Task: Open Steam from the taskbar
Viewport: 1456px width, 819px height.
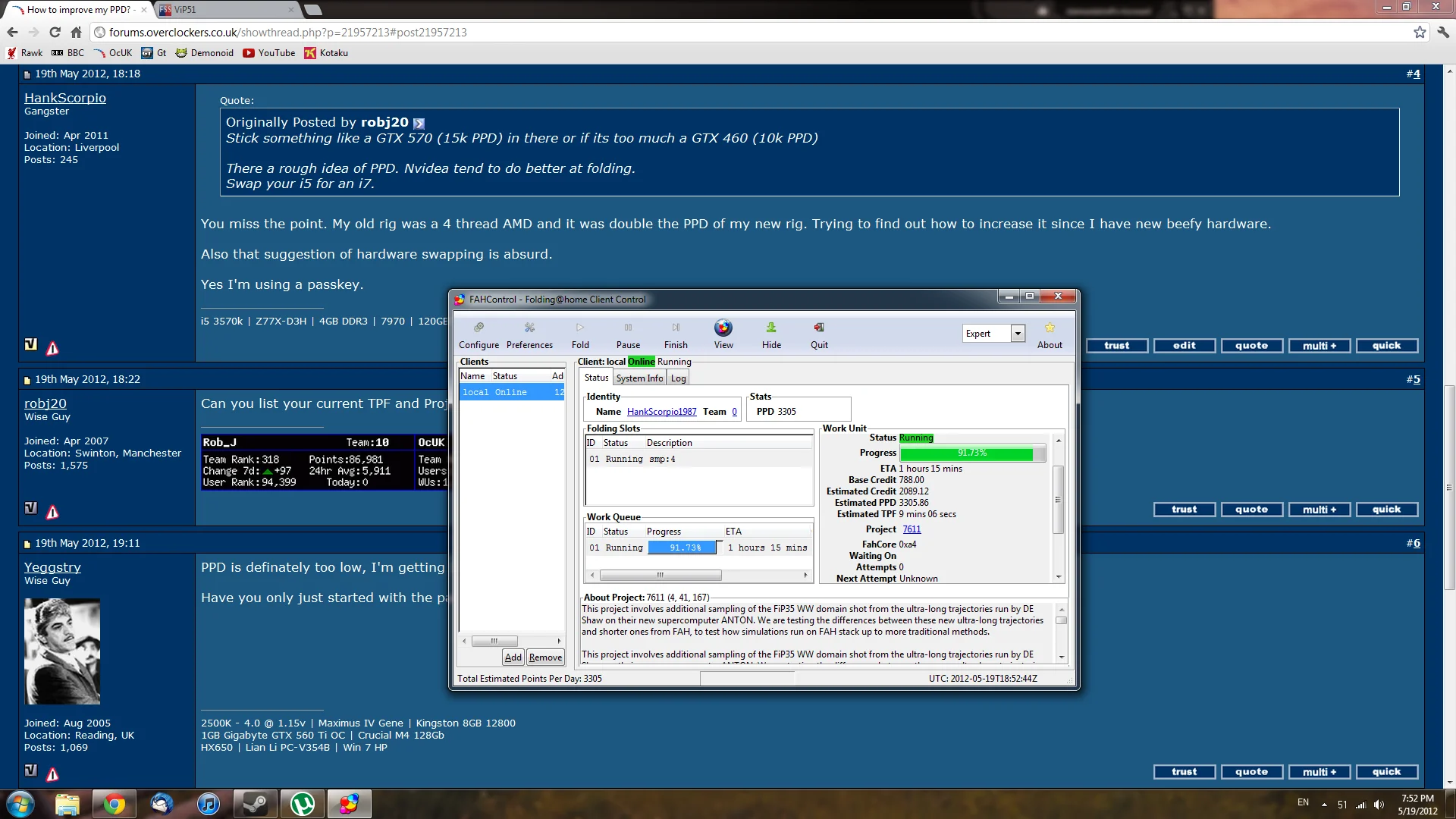Action: 255,804
